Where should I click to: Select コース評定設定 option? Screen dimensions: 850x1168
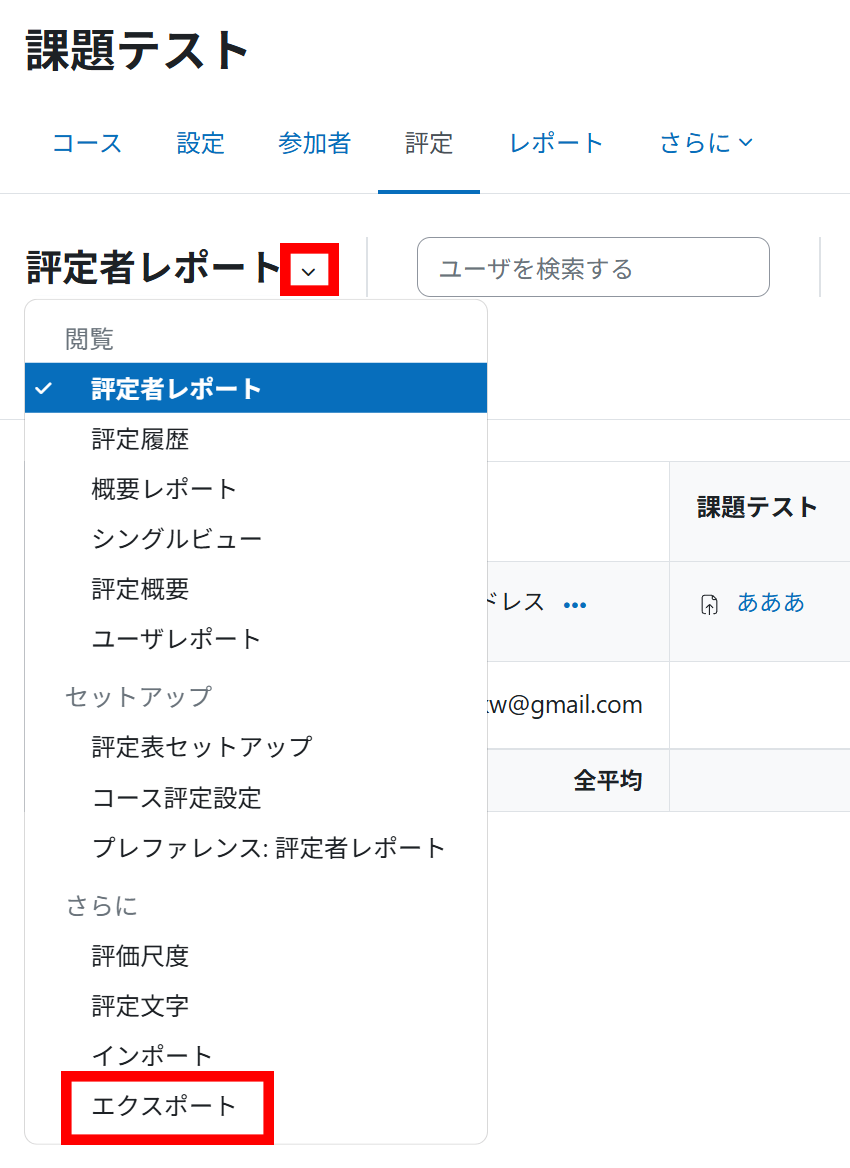coord(176,798)
